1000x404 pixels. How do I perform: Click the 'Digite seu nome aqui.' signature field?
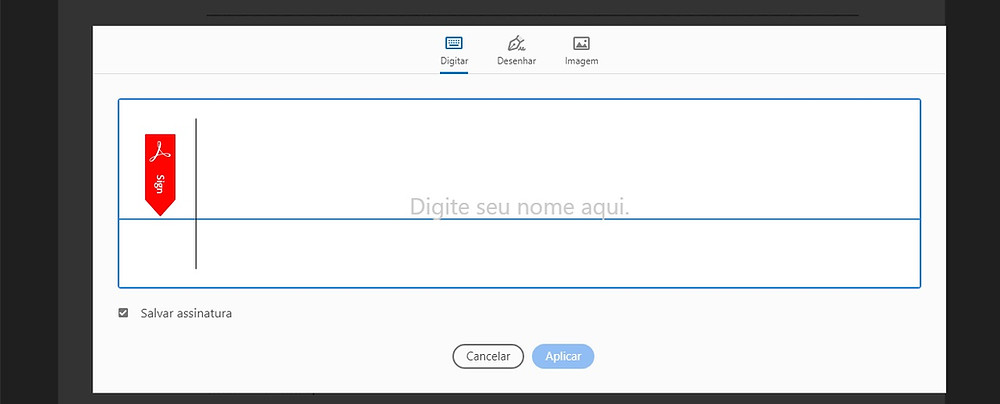[519, 193]
